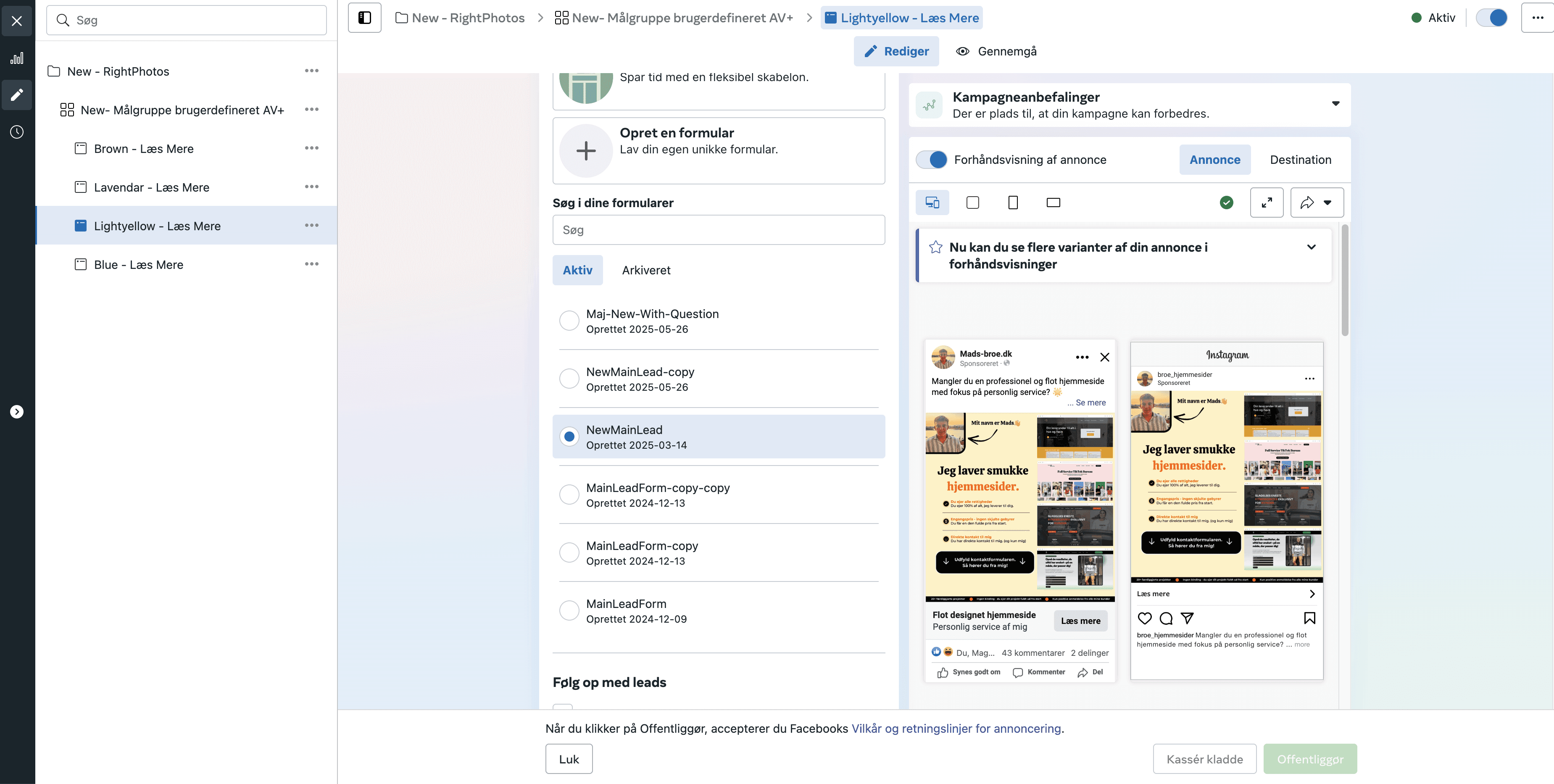
Task: Click the form search input field
Action: click(x=719, y=230)
